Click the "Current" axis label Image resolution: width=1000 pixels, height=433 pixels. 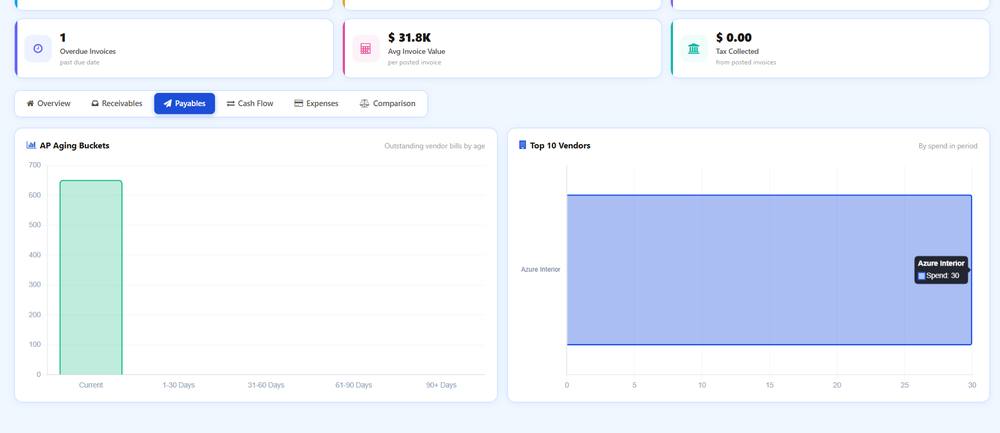click(91, 385)
